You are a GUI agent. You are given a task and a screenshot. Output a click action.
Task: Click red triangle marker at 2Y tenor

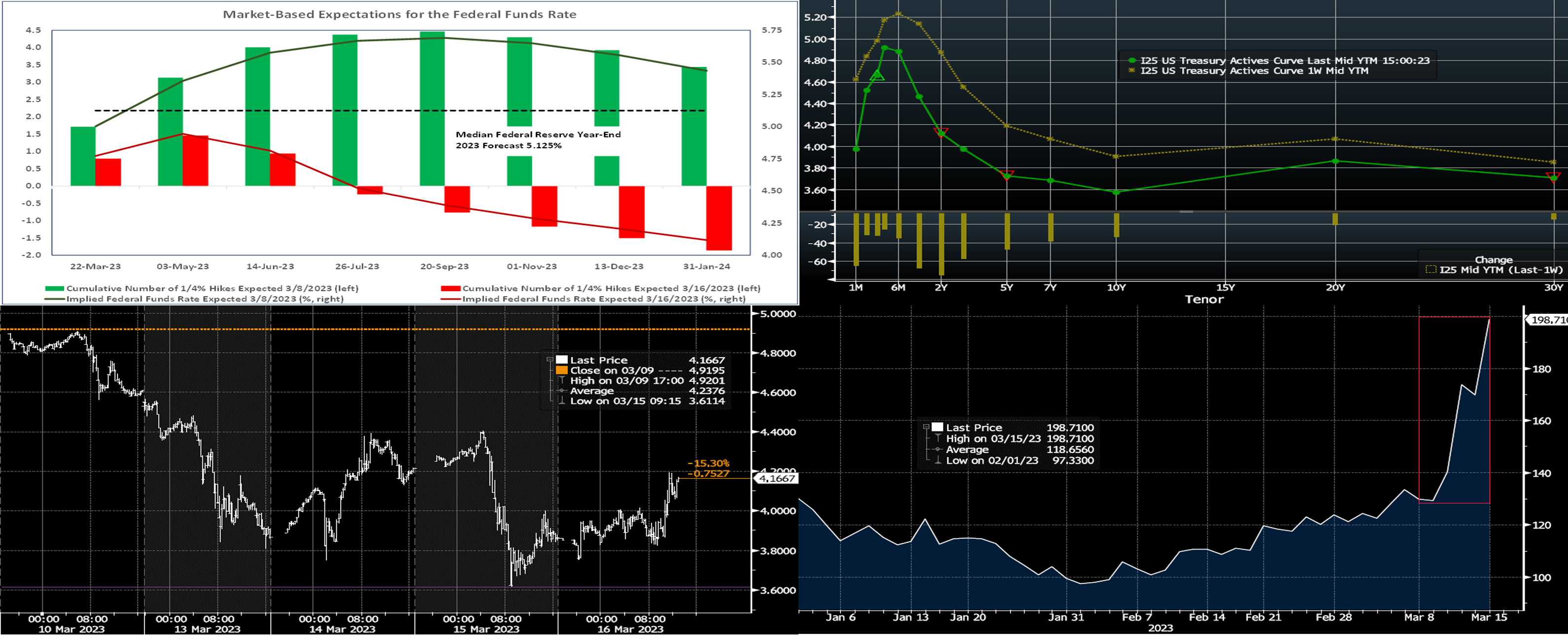coord(941,132)
